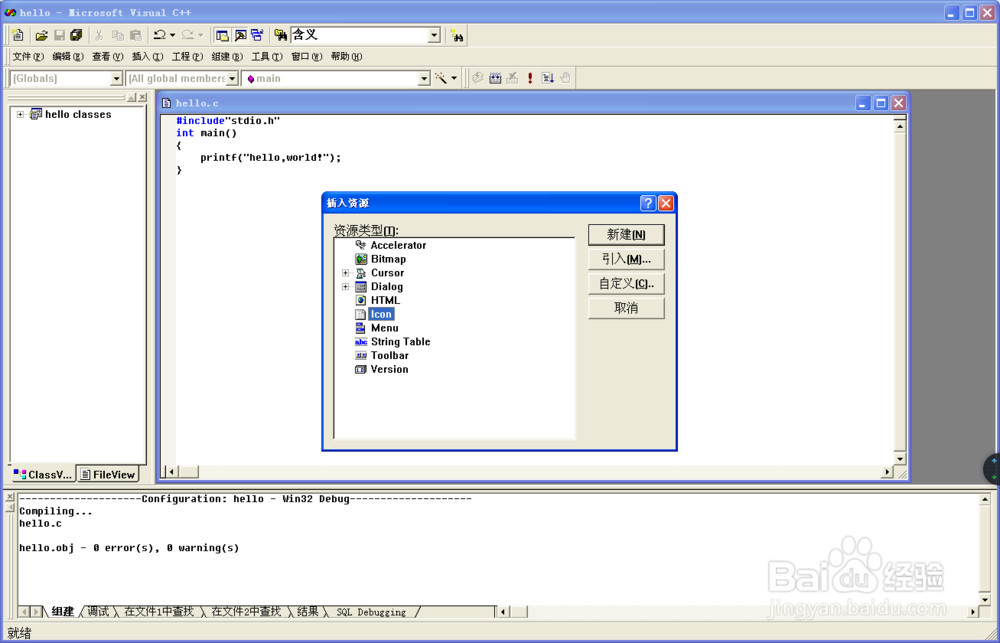Open the 帮助(H) menu
The height and width of the screenshot is (643, 1000).
click(x=346, y=57)
